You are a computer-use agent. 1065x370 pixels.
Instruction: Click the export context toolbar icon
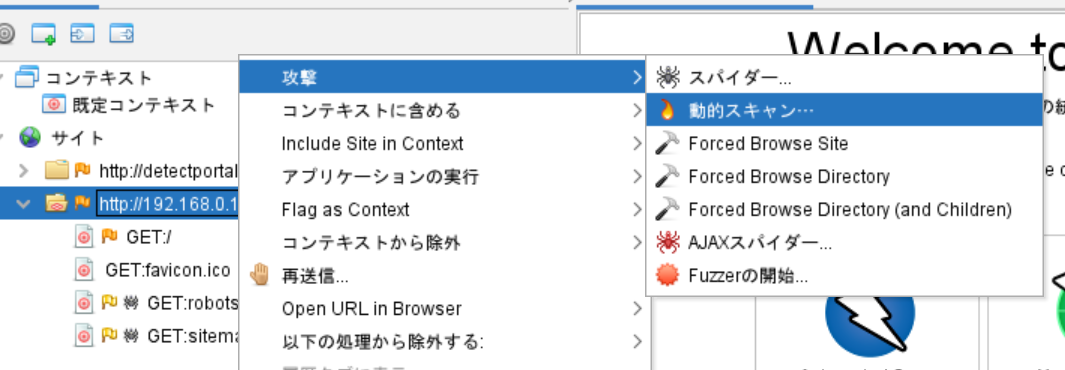(122, 33)
